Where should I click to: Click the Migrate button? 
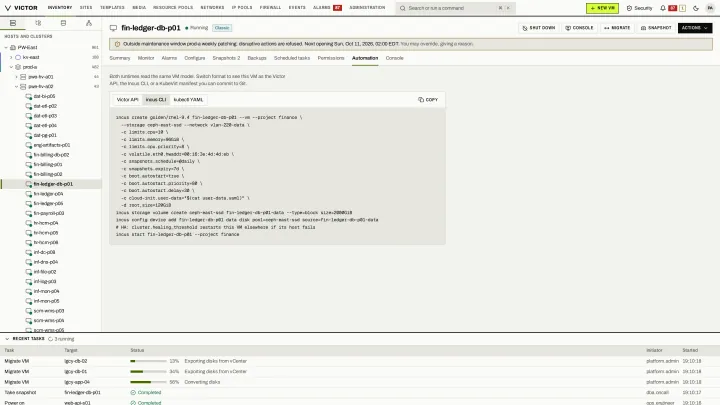(x=617, y=28)
